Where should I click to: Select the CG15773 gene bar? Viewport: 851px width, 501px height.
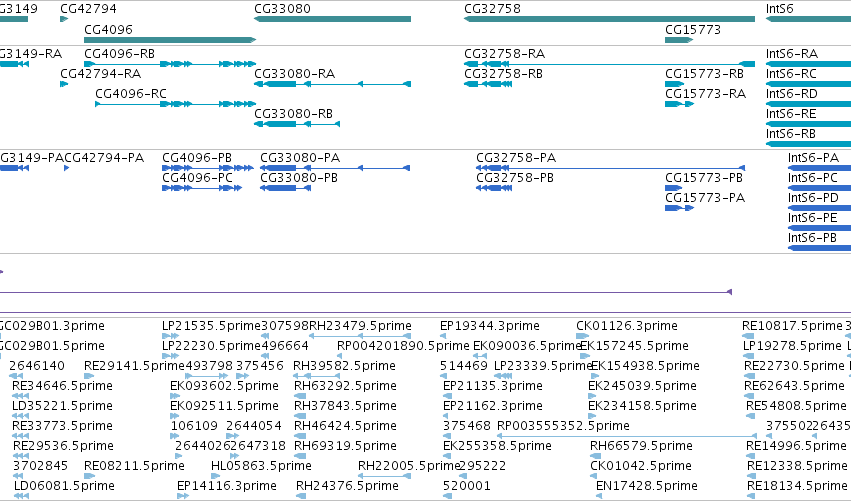pyautogui.click(x=679, y=40)
